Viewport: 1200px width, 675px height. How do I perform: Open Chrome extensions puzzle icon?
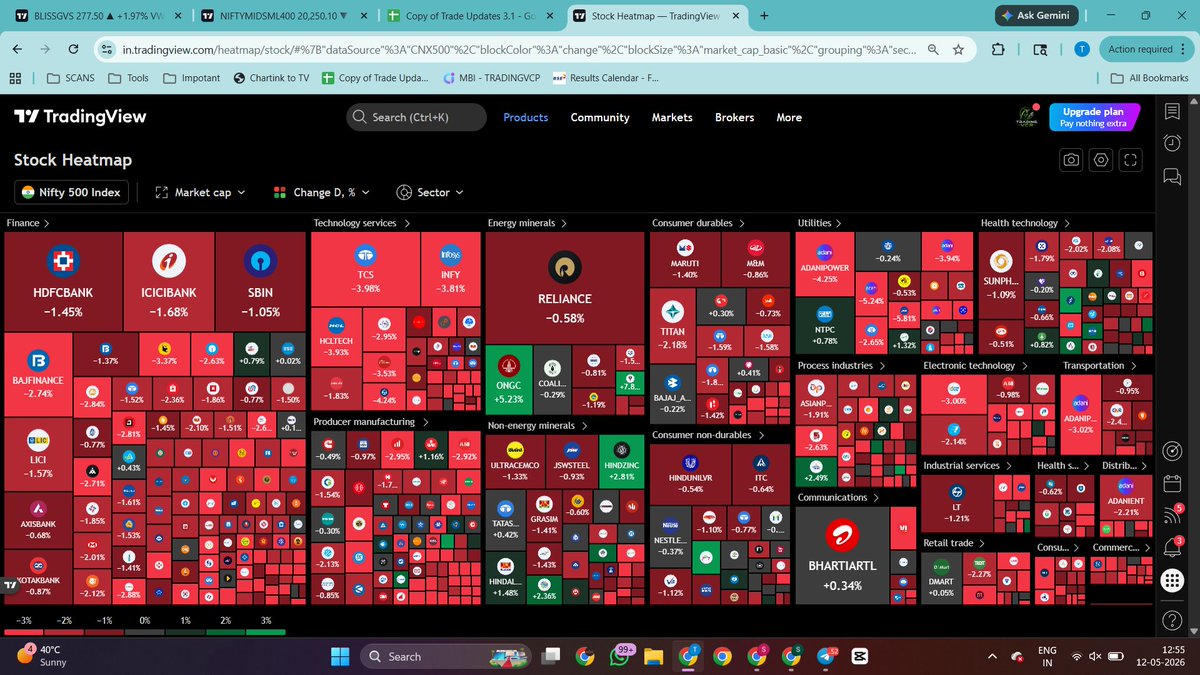point(998,49)
